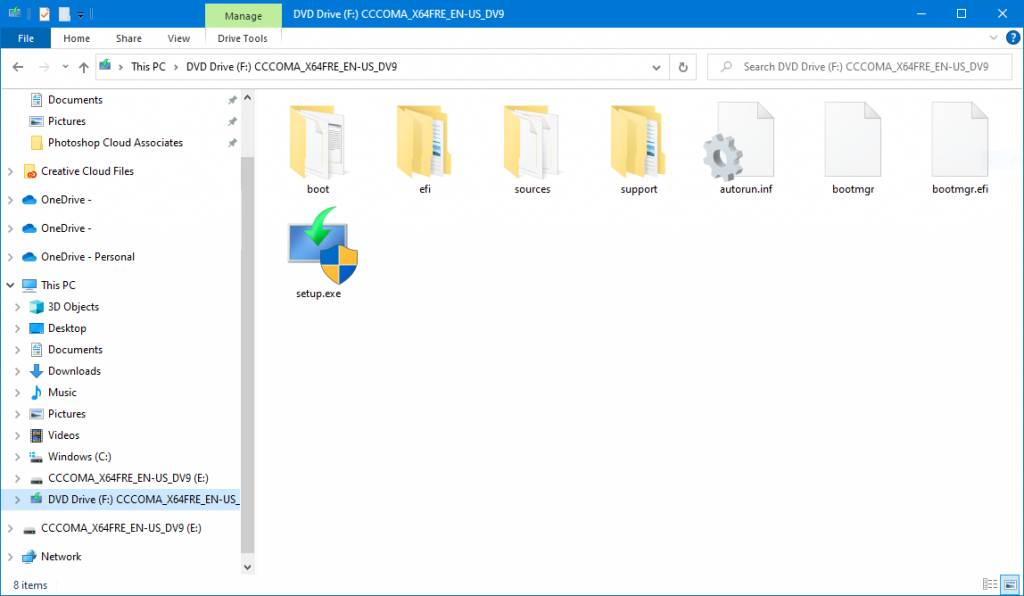Open recent locations dropdown
Image resolution: width=1024 pixels, height=596 pixels.
click(65, 67)
